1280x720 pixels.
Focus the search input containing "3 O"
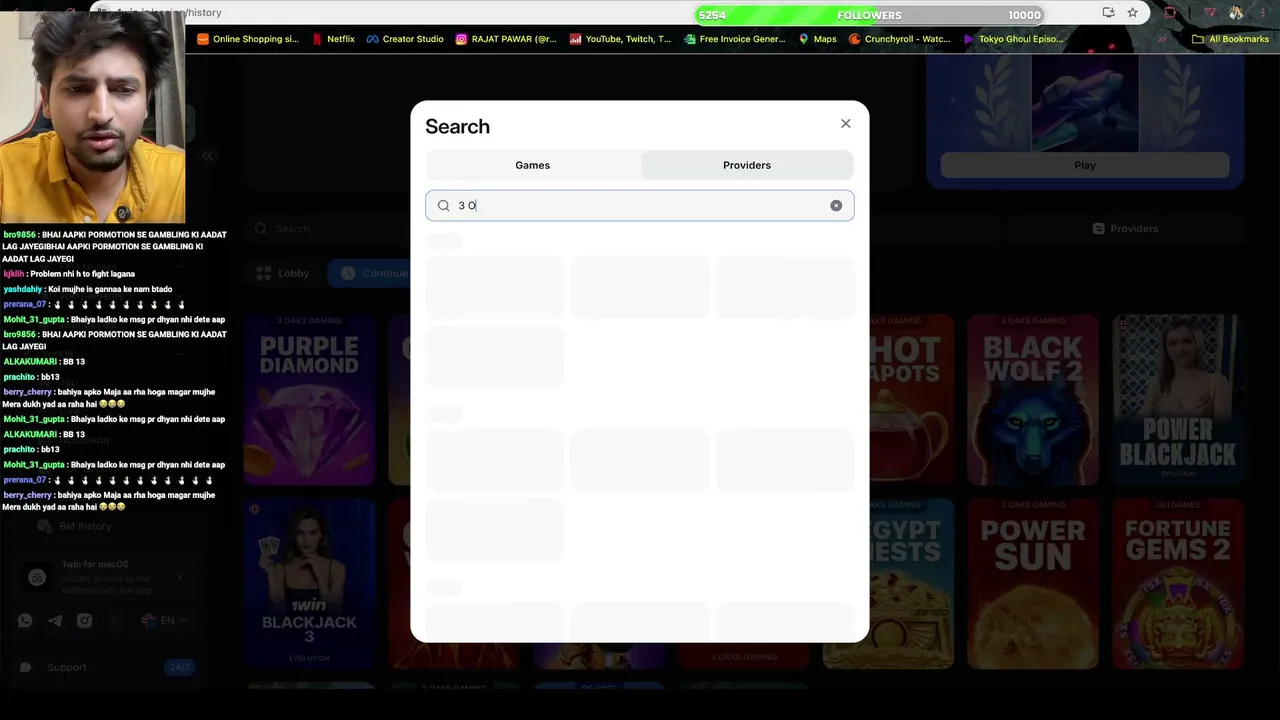640,206
